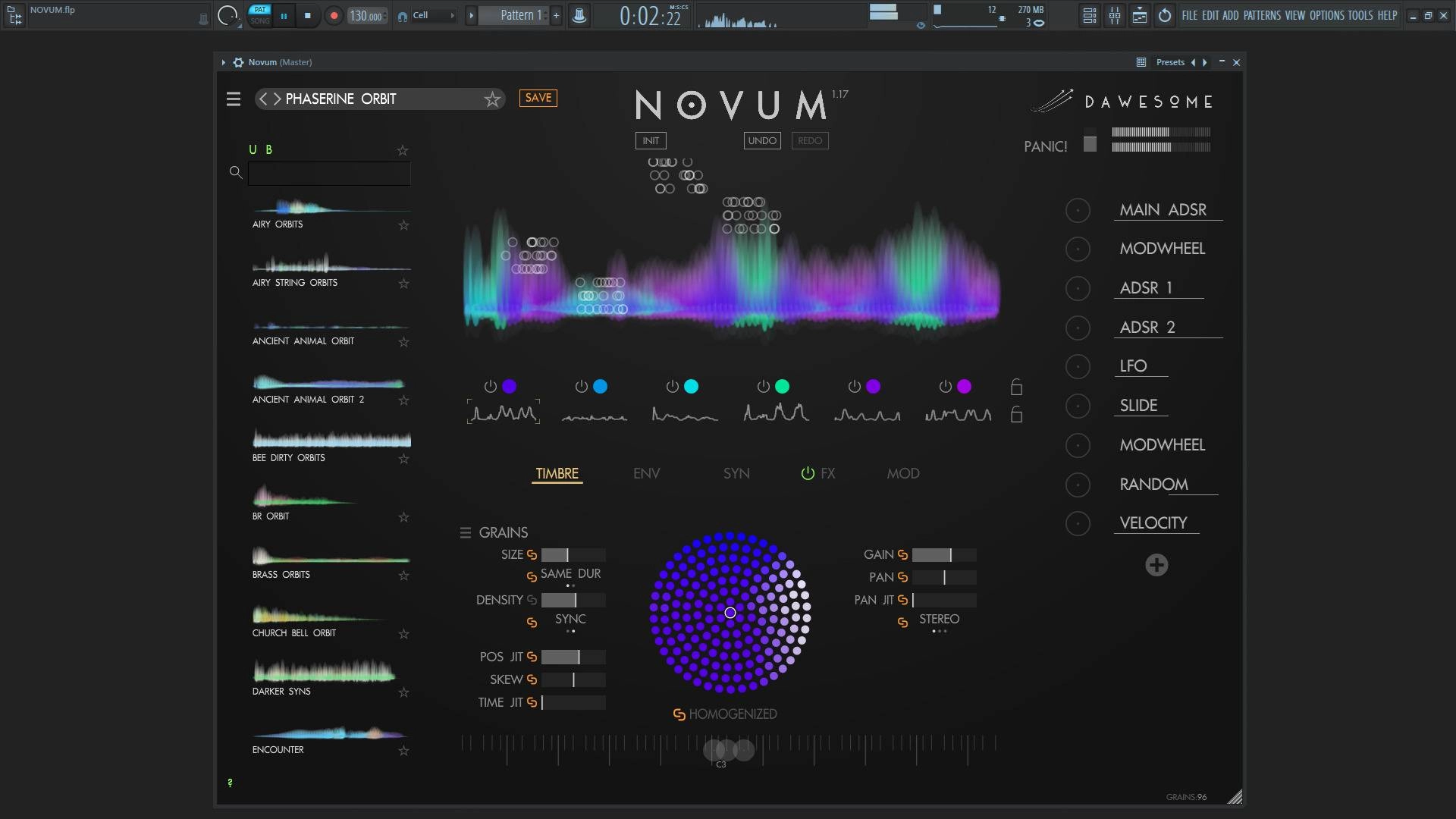Open FL Studio playlist view icon
1456x819 pixels.
tap(1090, 15)
